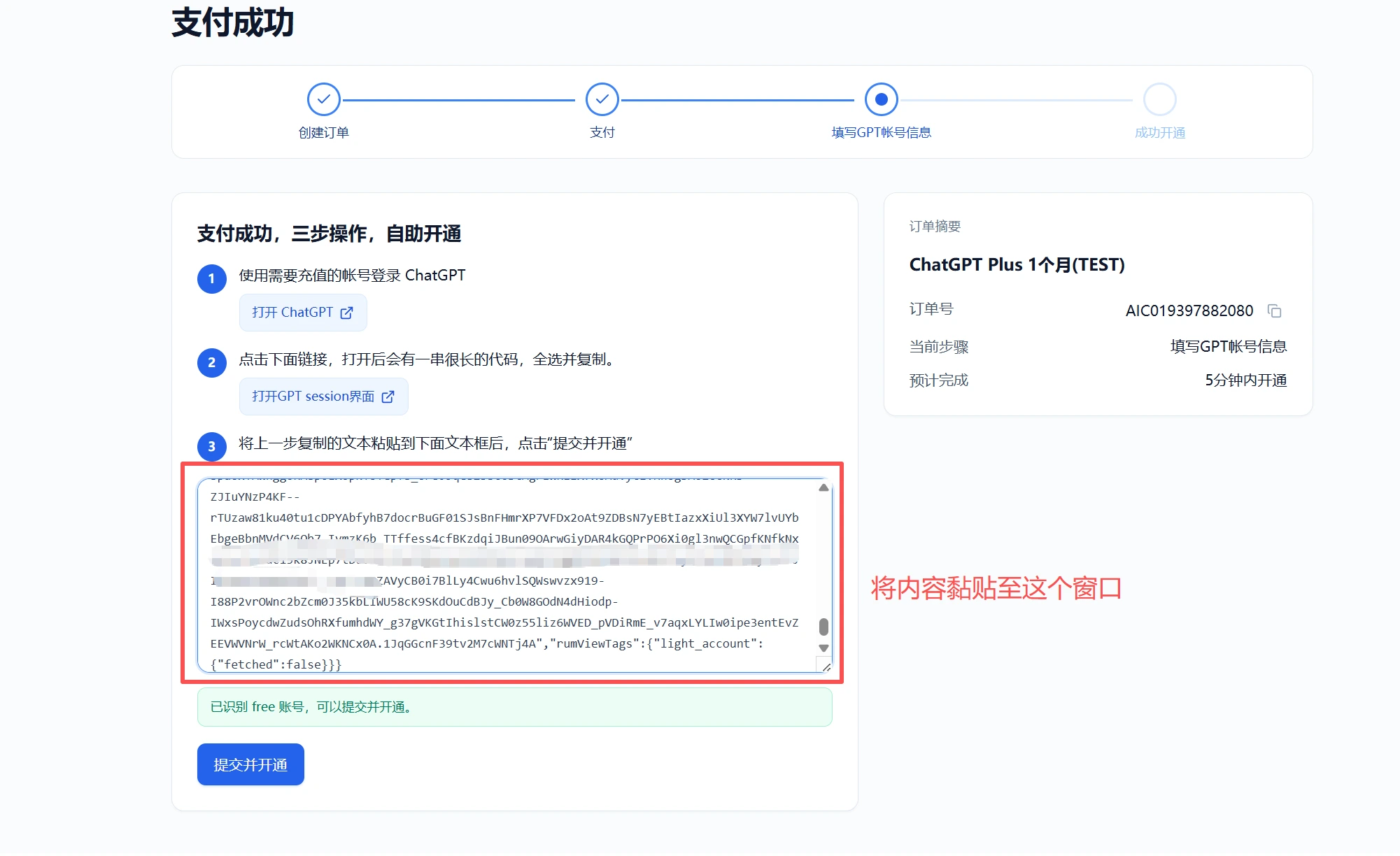
Task: Click the textarea scroll down arrow
Action: pyautogui.click(x=823, y=648)
